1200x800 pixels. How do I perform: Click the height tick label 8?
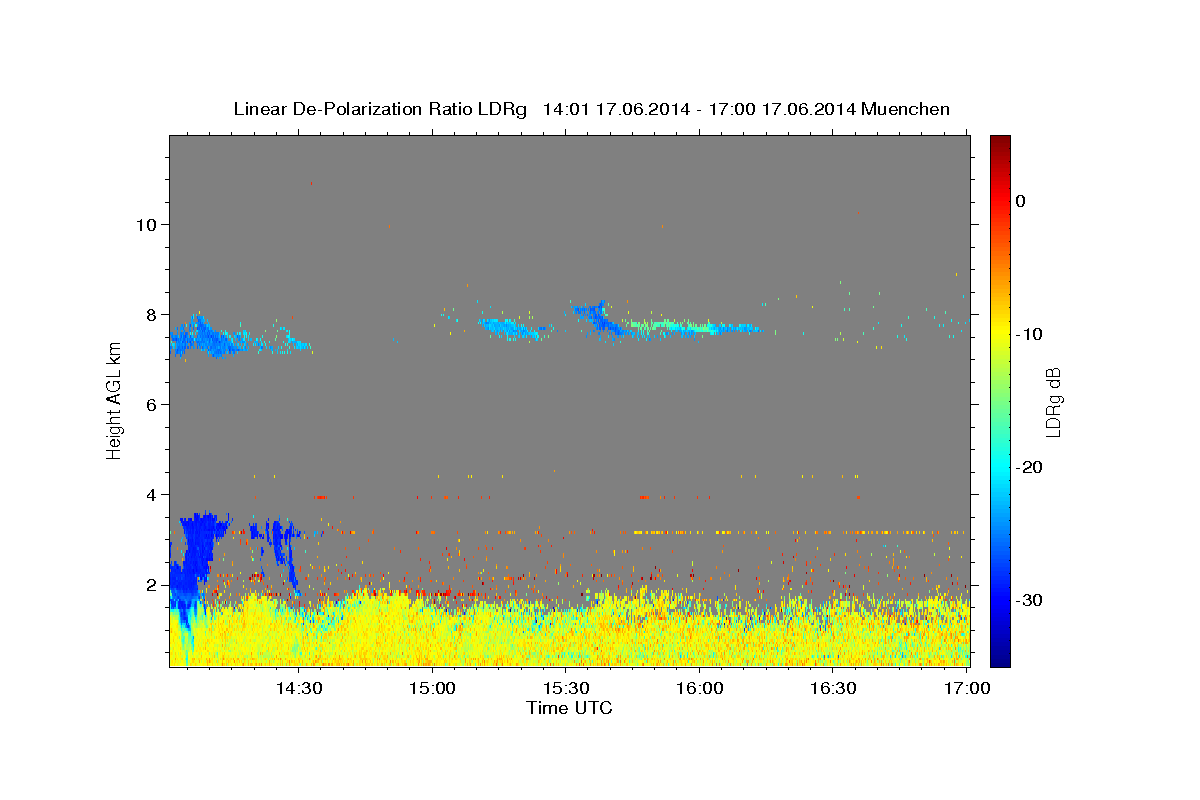pyautogui.click(x=152, y=314)
